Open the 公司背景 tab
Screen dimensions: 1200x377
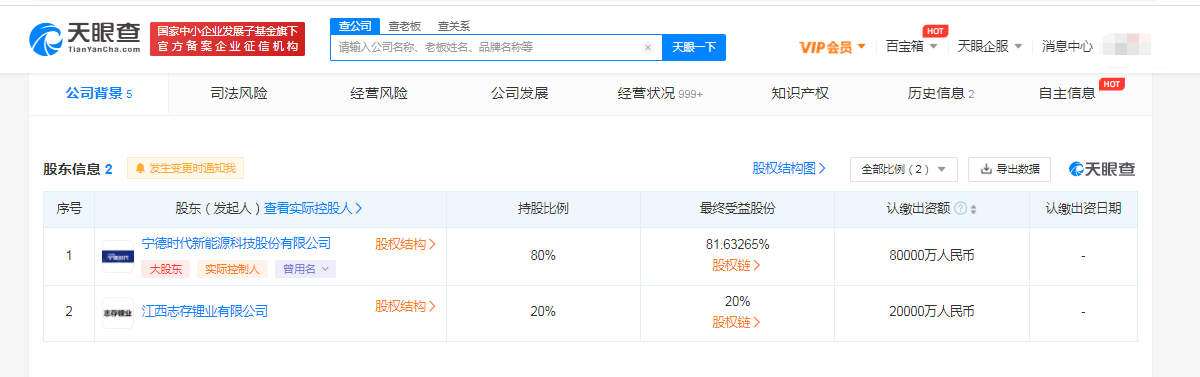pos(99,93)
